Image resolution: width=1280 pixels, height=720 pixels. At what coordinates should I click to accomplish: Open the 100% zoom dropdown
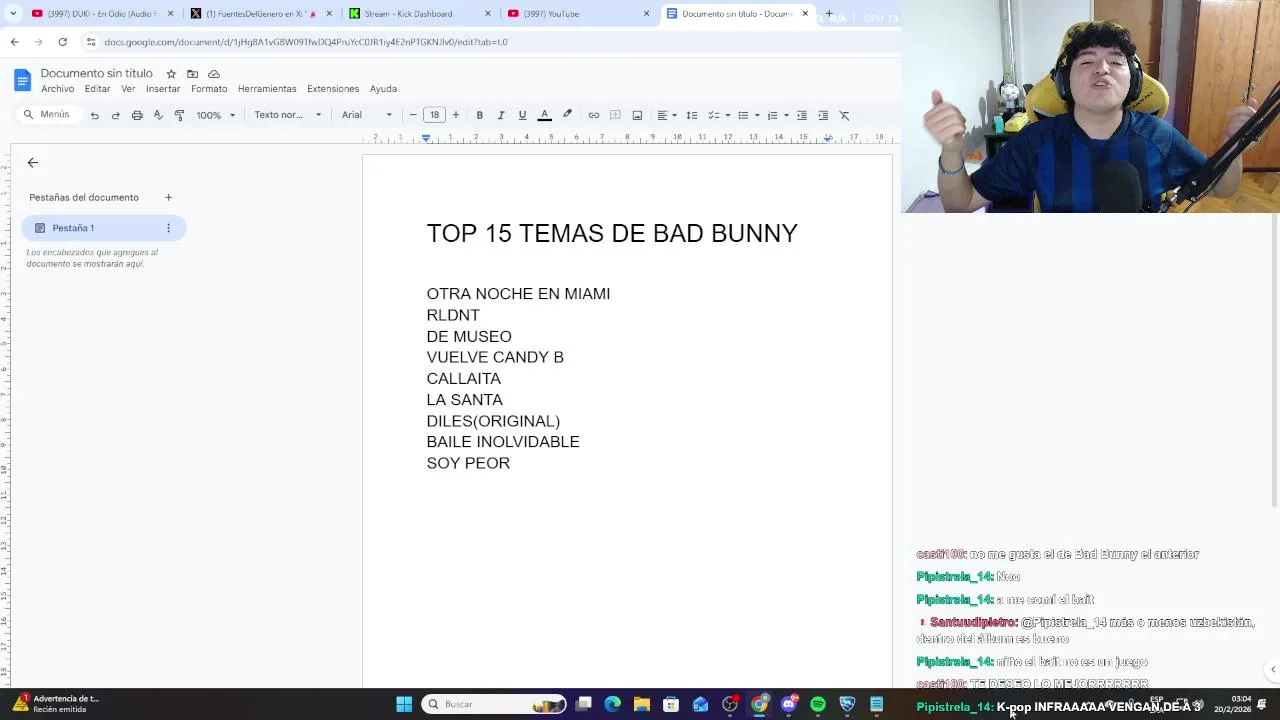(x=215, y=115)
